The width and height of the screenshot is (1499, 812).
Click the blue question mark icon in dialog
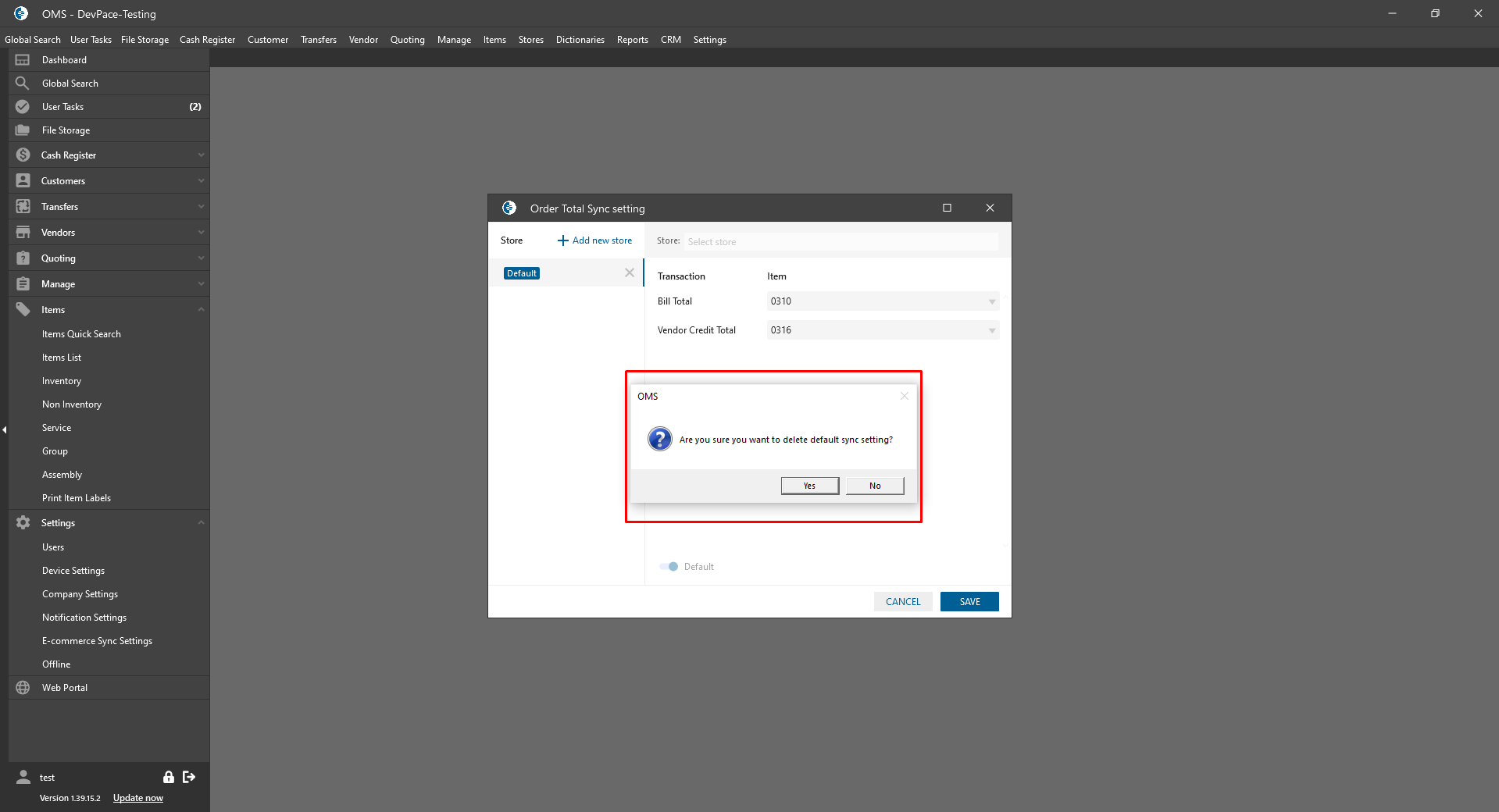tap(660, 439)
